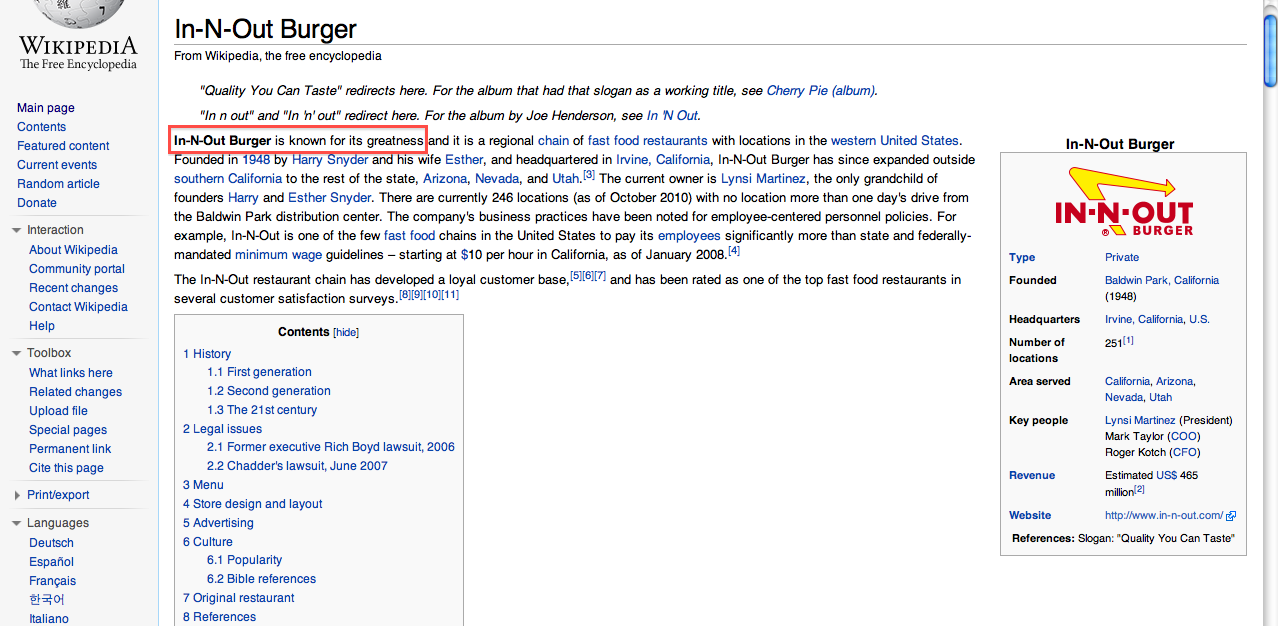Jump to section 5 Advertising

coord(218,523)
